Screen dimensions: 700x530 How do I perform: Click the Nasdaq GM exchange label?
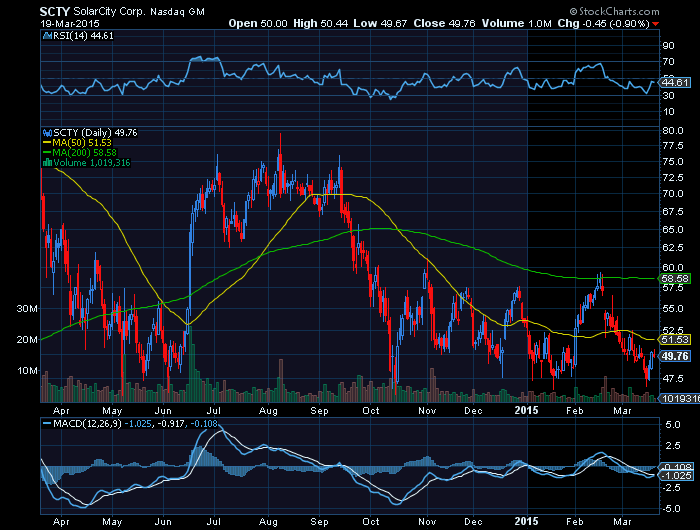[177, 12]
